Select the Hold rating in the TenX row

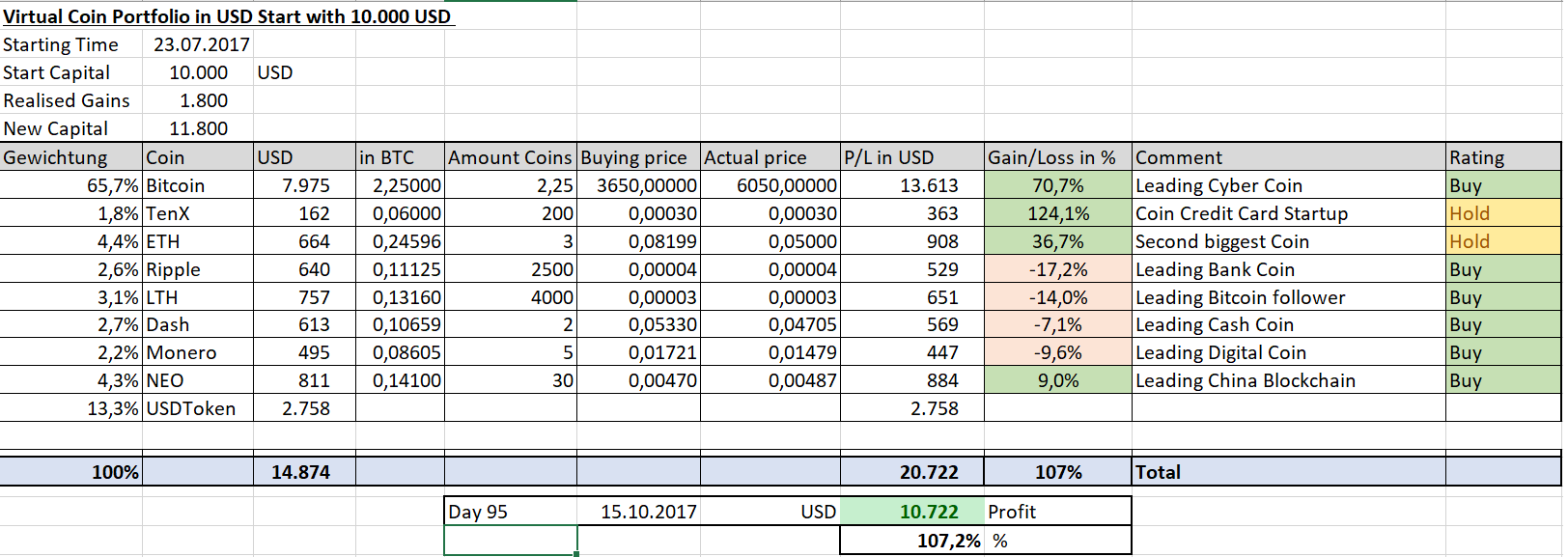(1502, 213)
